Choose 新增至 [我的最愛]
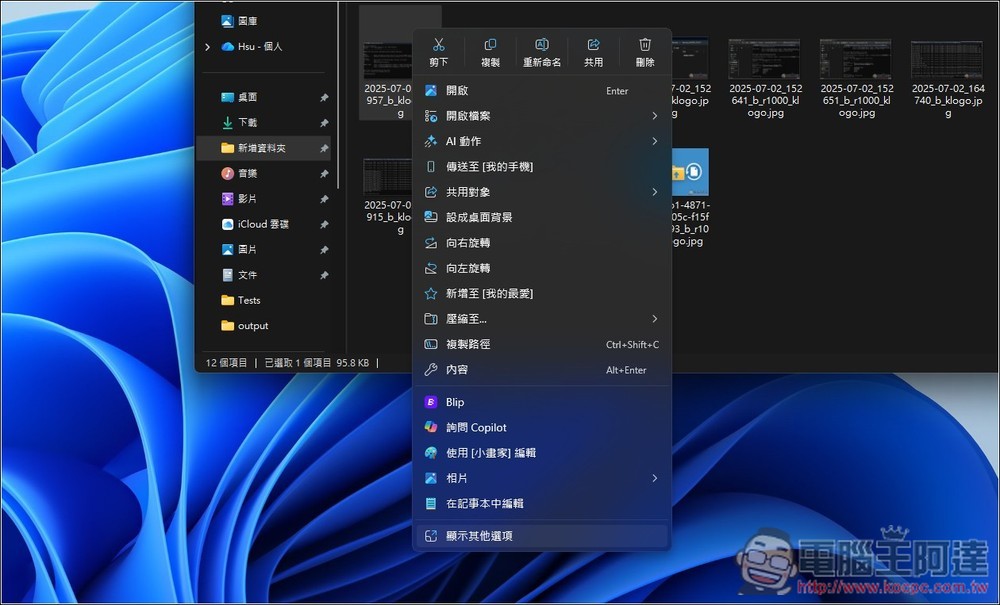 coord(541,294)
